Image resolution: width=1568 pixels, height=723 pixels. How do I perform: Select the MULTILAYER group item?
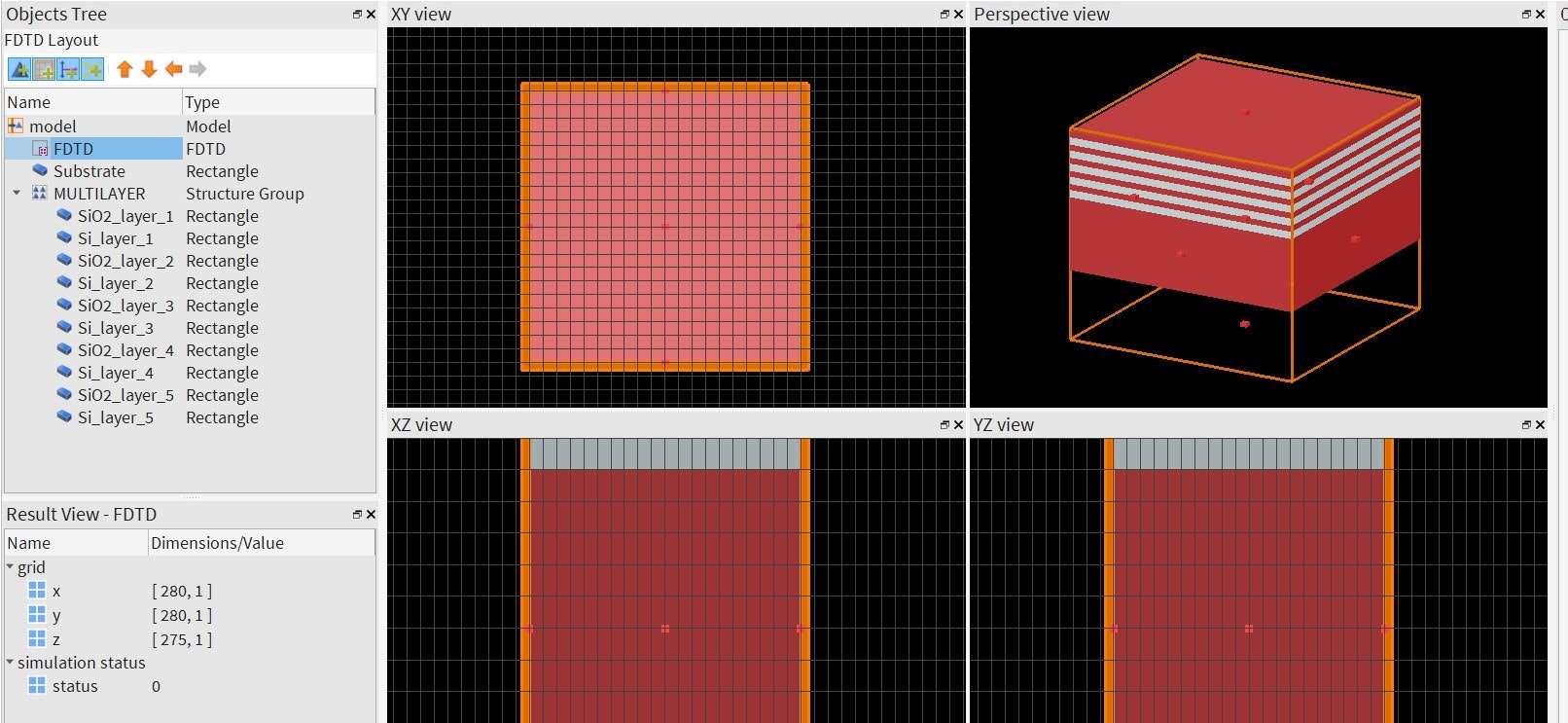(x=99, y=194)
